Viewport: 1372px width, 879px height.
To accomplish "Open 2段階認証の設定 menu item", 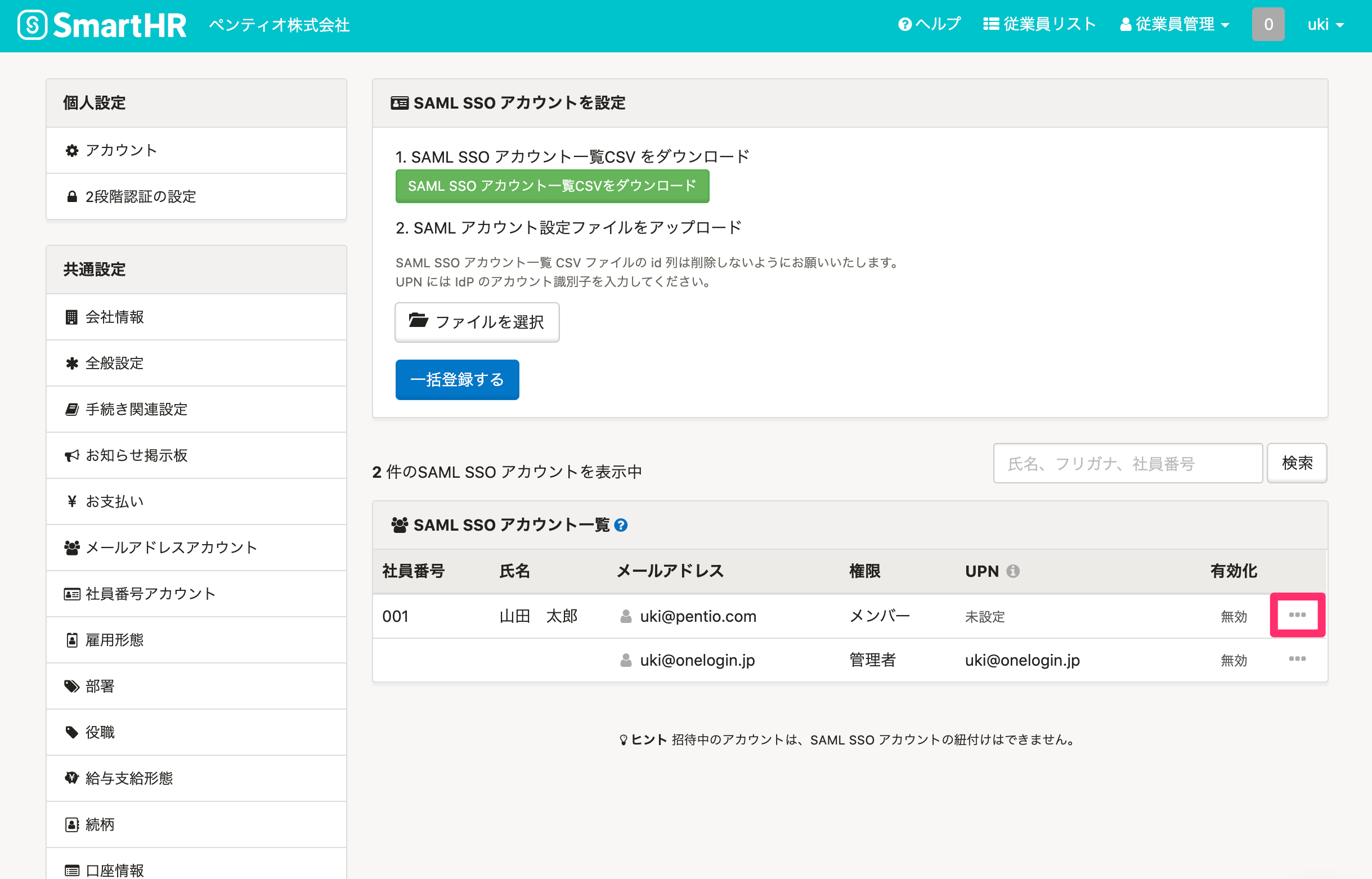I will point(196,196).
